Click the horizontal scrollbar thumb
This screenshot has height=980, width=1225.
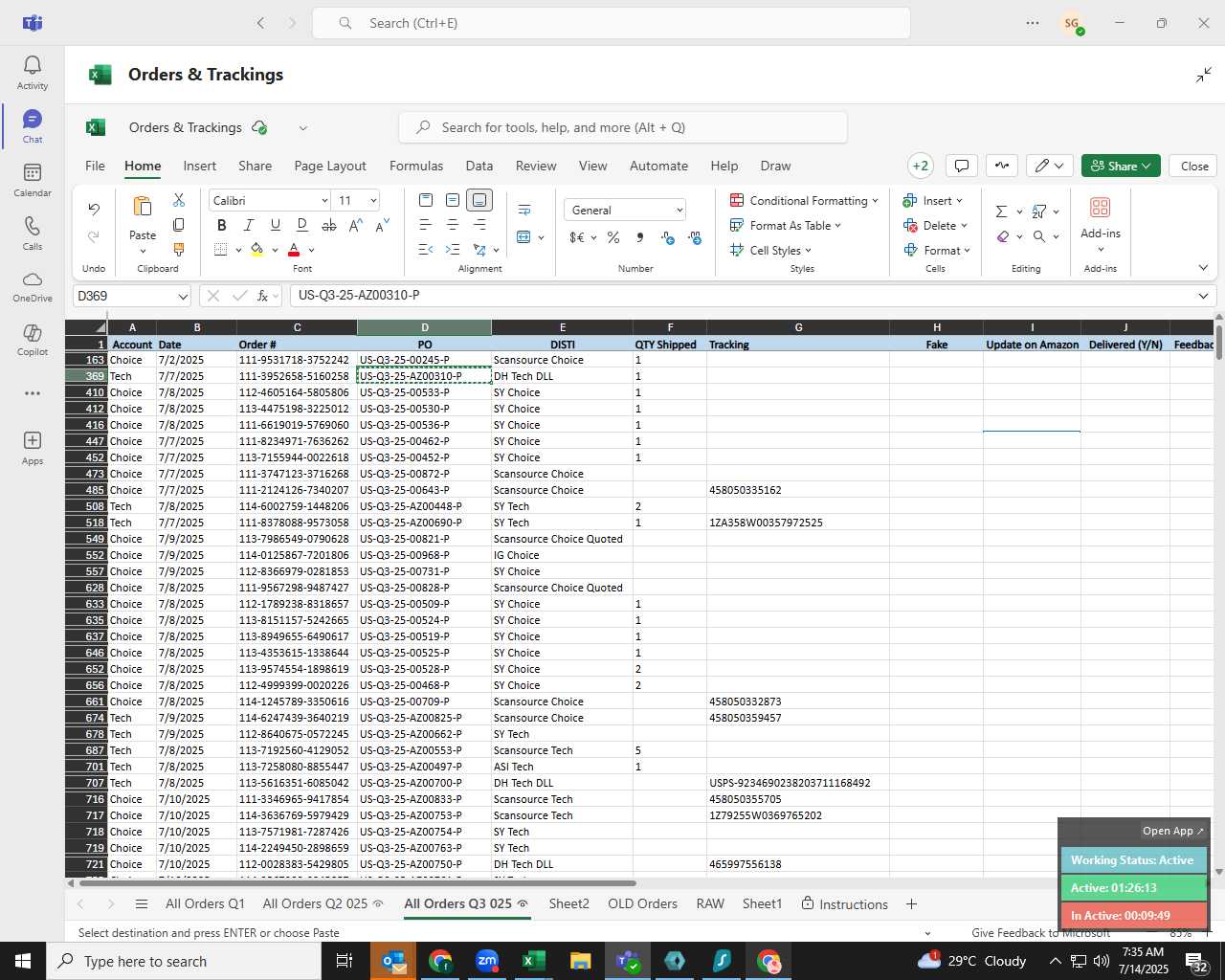click(358, 882)
